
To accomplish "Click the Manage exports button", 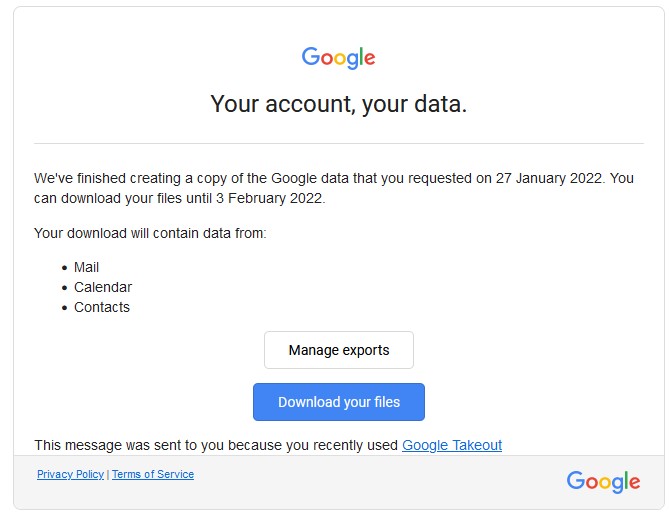I will pyautogui.click(x=339, y=350).
